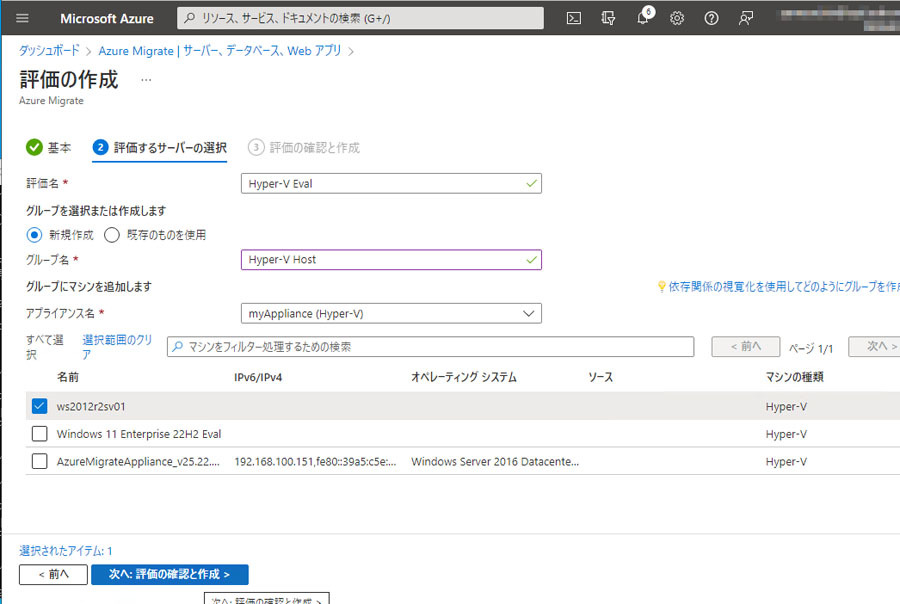This screenshot has height=604, width=900.
Task: Select the 既存のものを使用 radio option
Action: point(112,235)
